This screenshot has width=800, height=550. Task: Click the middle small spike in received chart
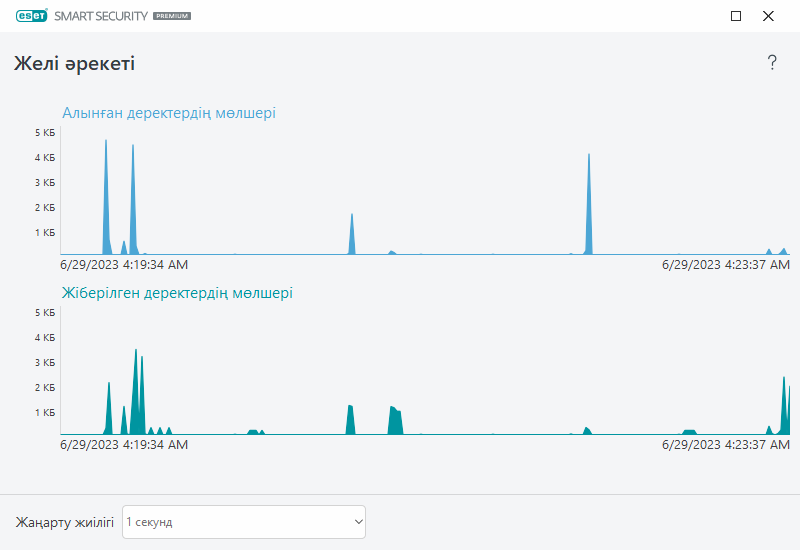pos(352,234)
